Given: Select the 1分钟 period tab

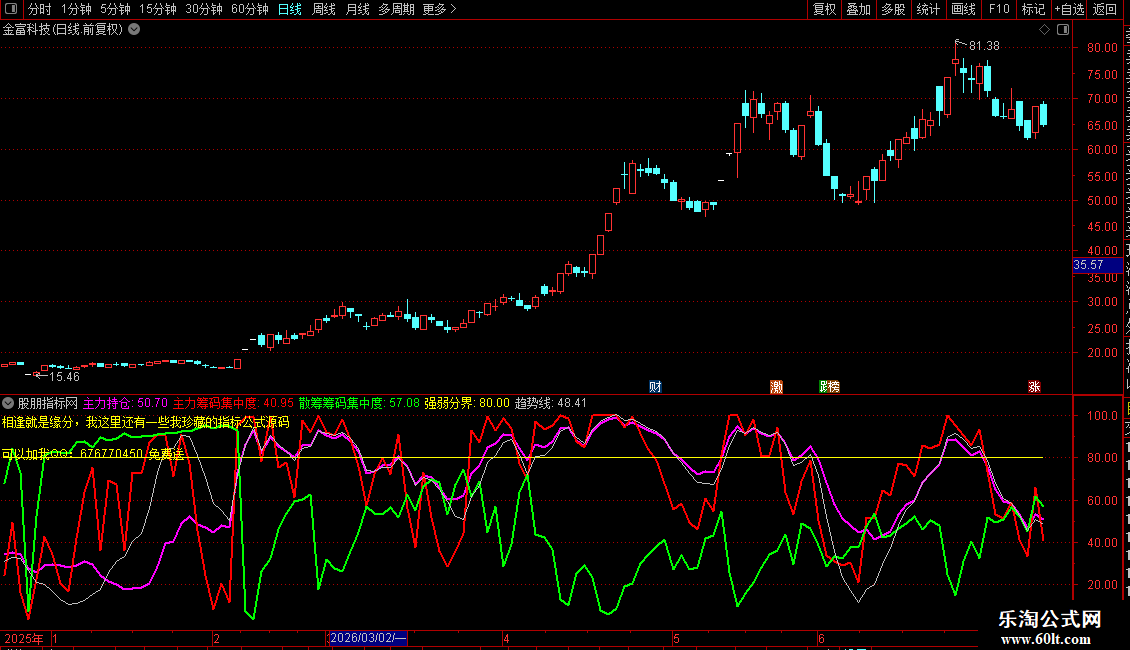Looking at the screenshot, I should 76,9.
